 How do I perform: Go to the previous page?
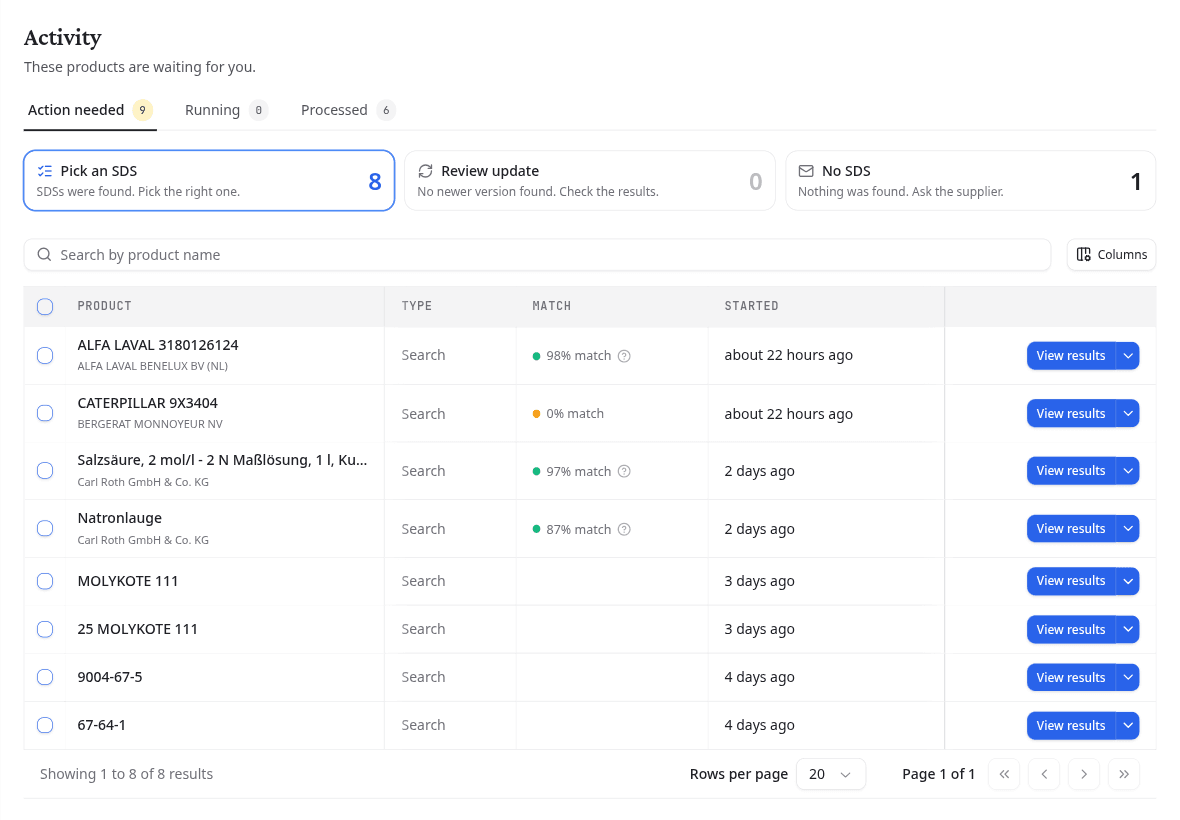pyautogui.click(x=1044, y=774)
